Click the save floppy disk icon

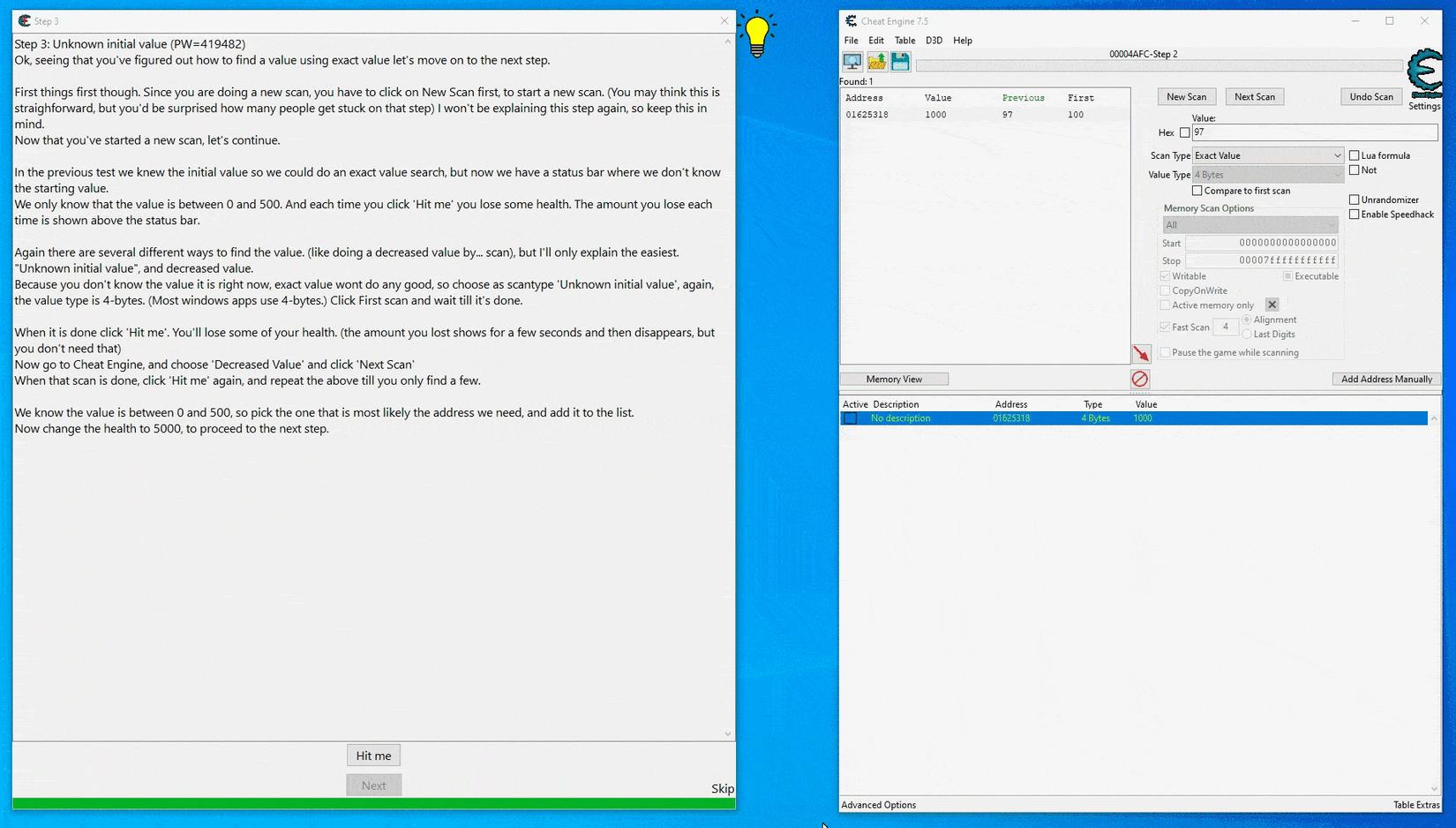click(900, 61)
